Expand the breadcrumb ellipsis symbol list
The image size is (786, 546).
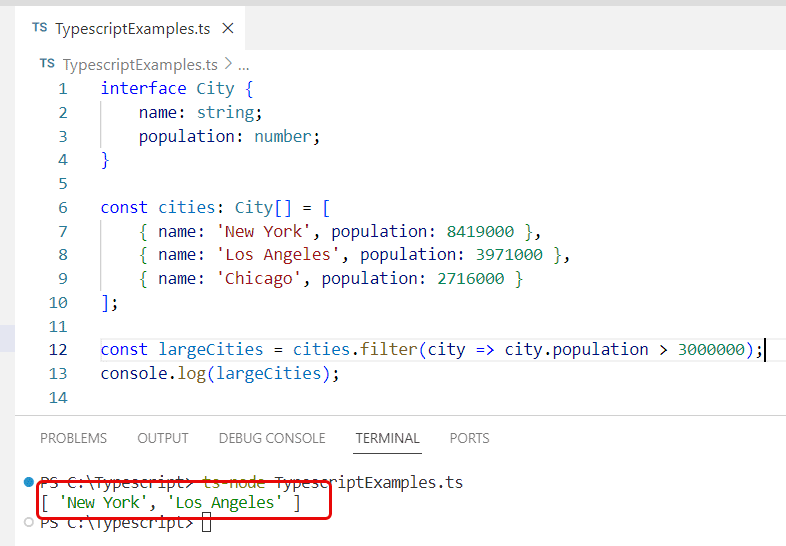point(244,65)
